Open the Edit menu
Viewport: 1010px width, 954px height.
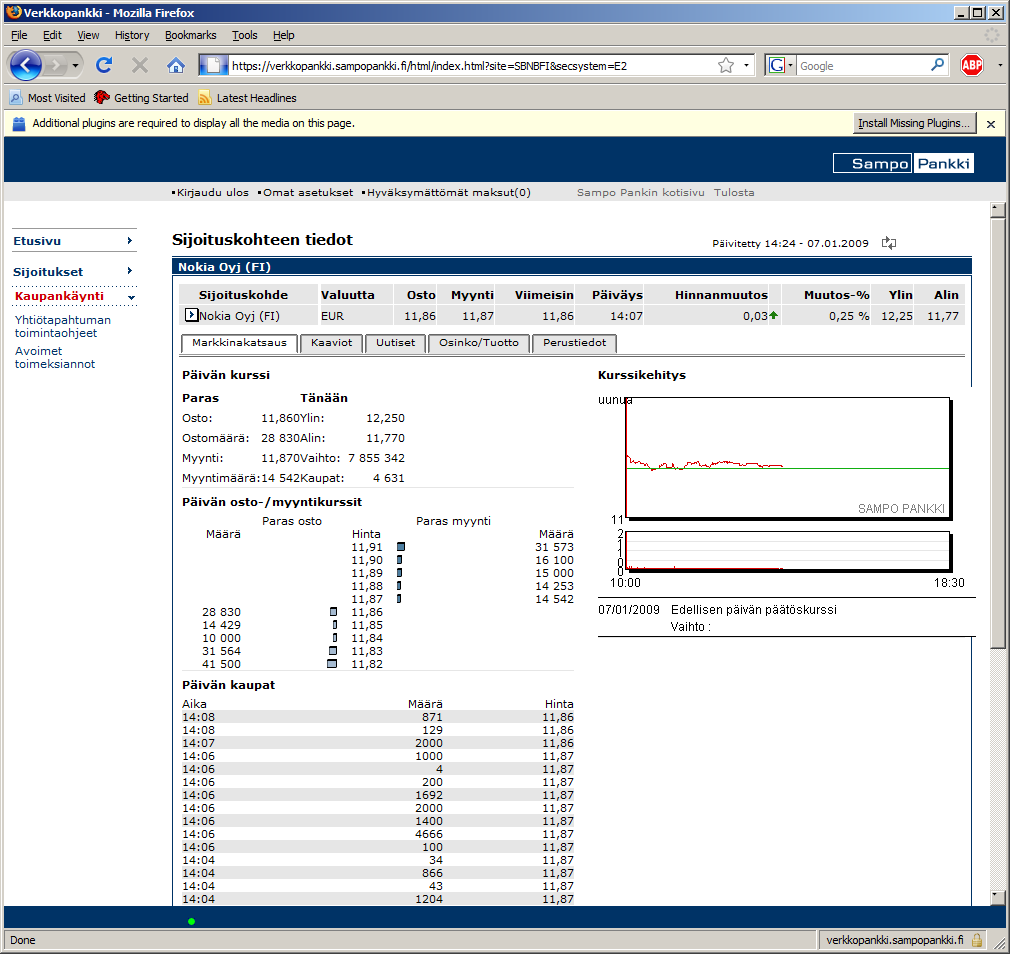coord(52,35)
